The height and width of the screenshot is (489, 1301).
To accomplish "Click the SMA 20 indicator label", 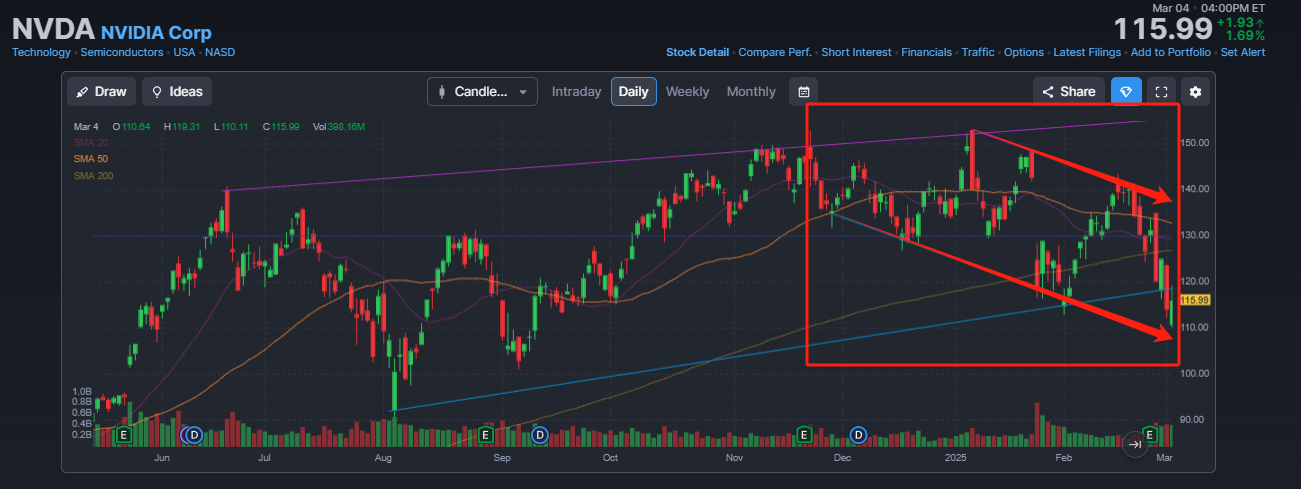I will (91, 143).
